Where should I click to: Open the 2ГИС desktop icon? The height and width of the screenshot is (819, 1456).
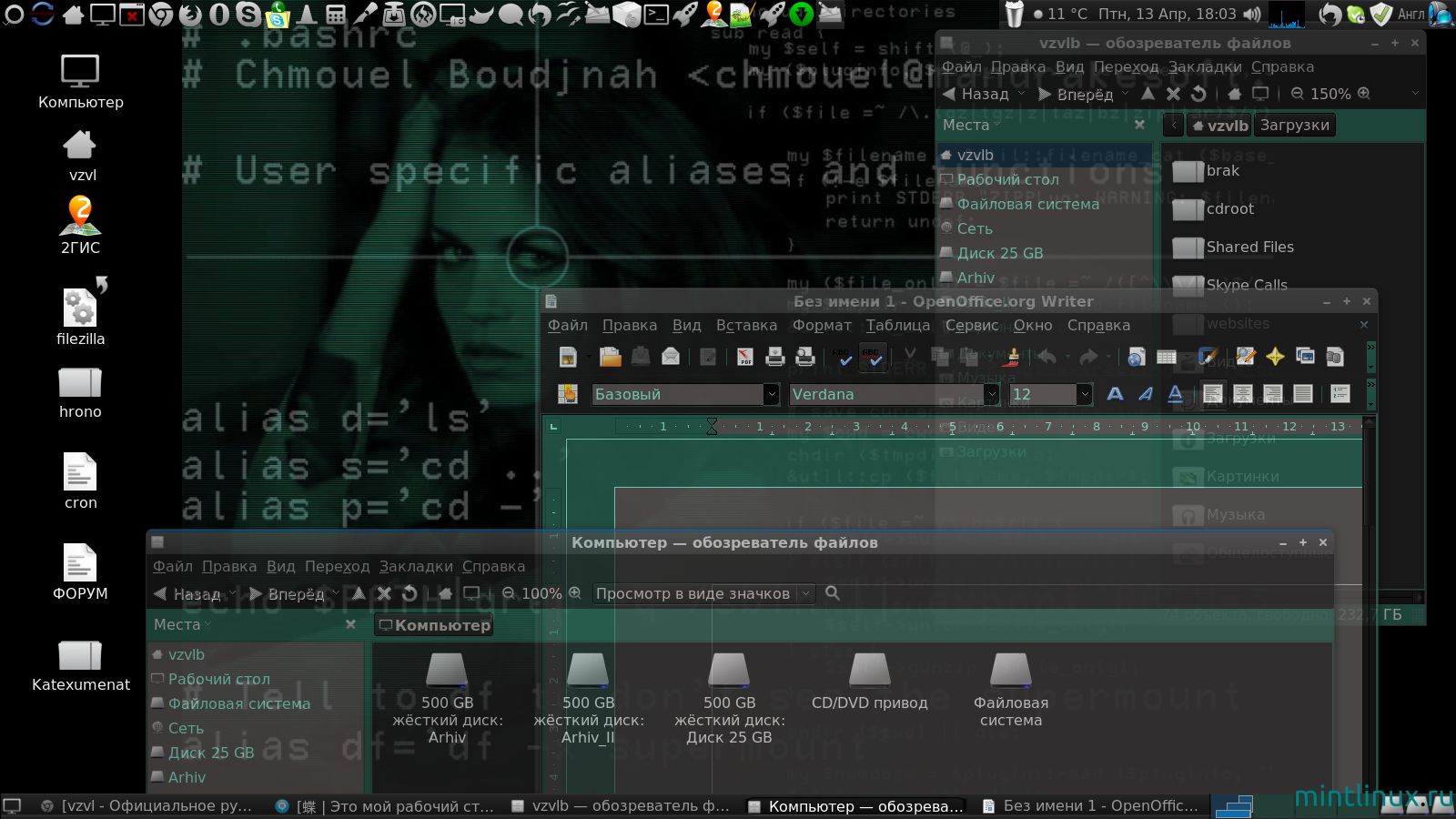pos(80,226)
